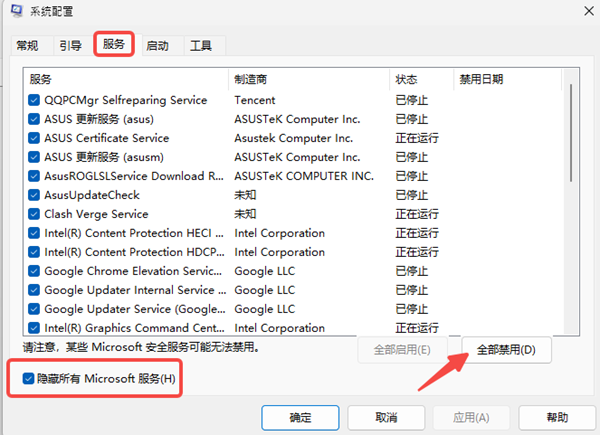Toggle 隐藏所有 Microsoft 服务 checkbox

[28, 379]
